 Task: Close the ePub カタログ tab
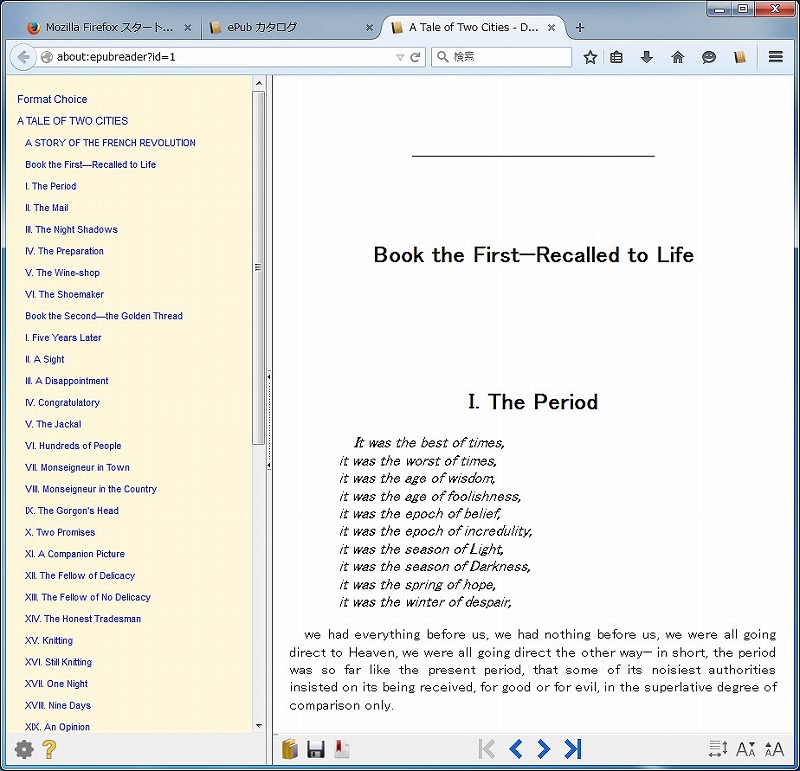(x=369, y=28)
